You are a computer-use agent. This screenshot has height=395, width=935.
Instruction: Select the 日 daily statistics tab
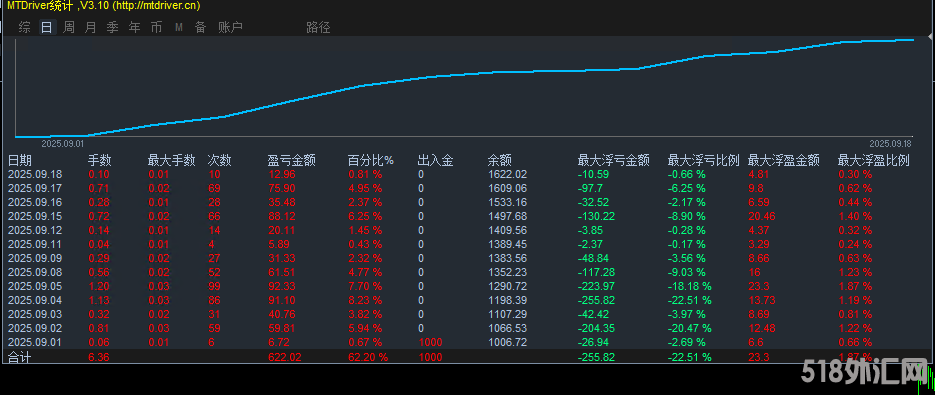click(47, 27)
